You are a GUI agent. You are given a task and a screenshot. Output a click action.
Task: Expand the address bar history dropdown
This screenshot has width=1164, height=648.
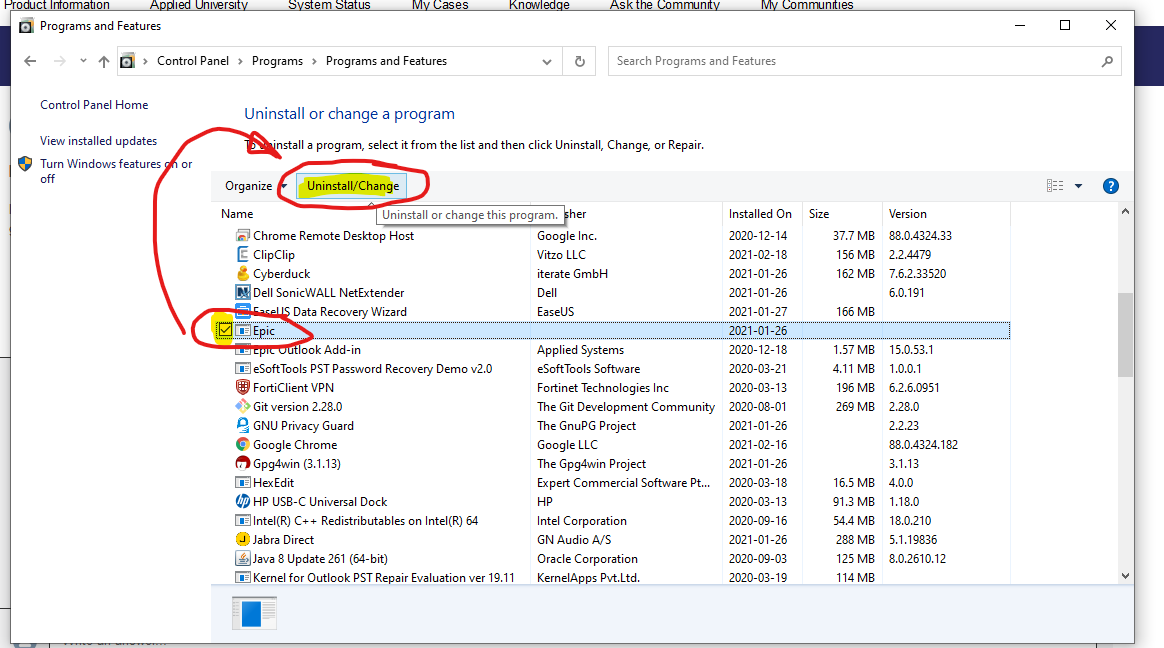547,62
